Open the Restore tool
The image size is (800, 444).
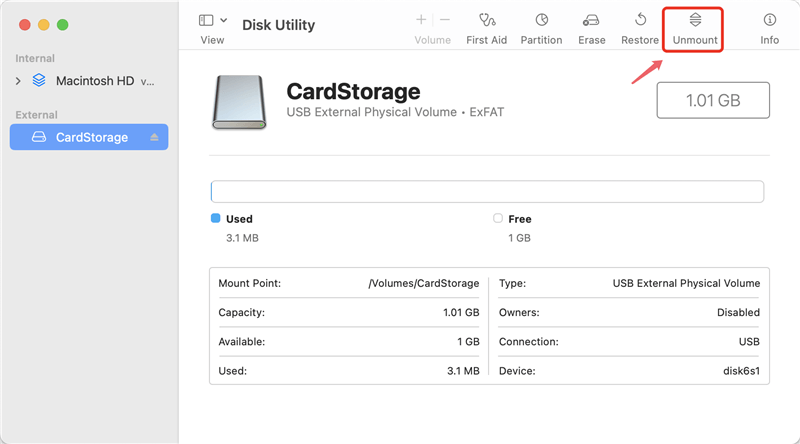point(640,29)
